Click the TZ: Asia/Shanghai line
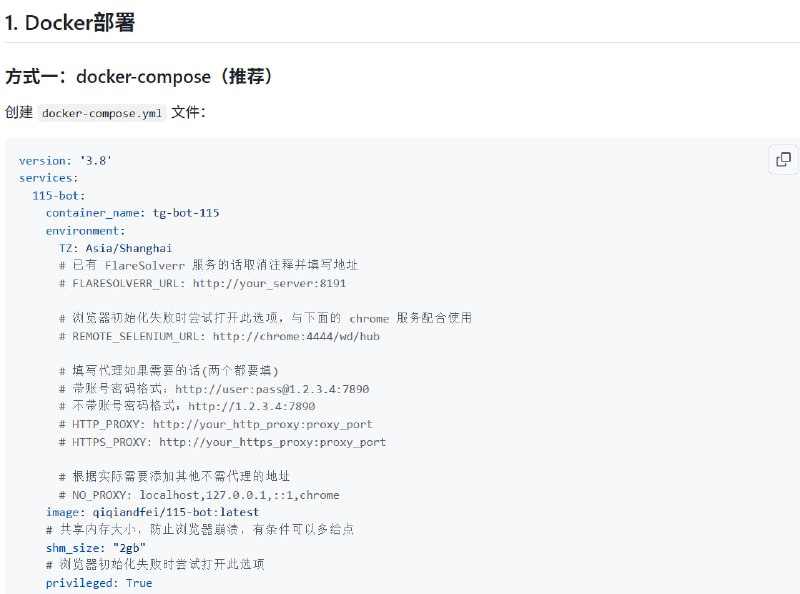The image size is (800, 594). [115, 248]
